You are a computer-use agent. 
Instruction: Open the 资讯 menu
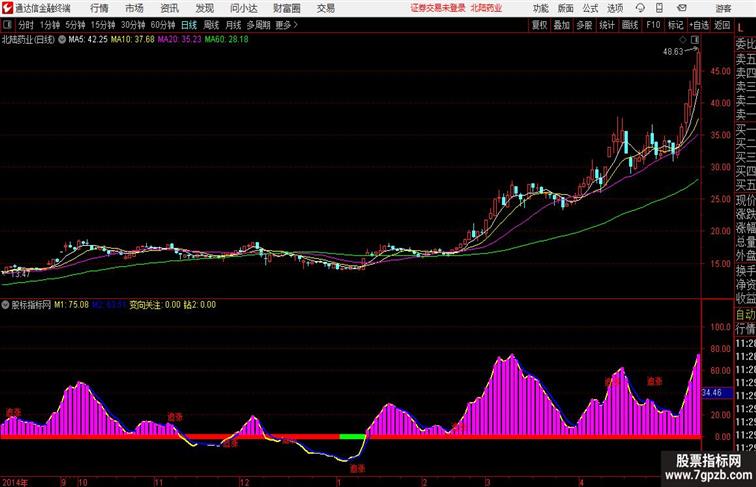[169, 8]
